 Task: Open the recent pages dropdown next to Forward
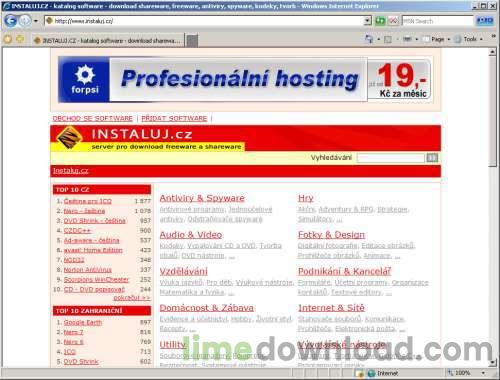[x=36, y=21]
